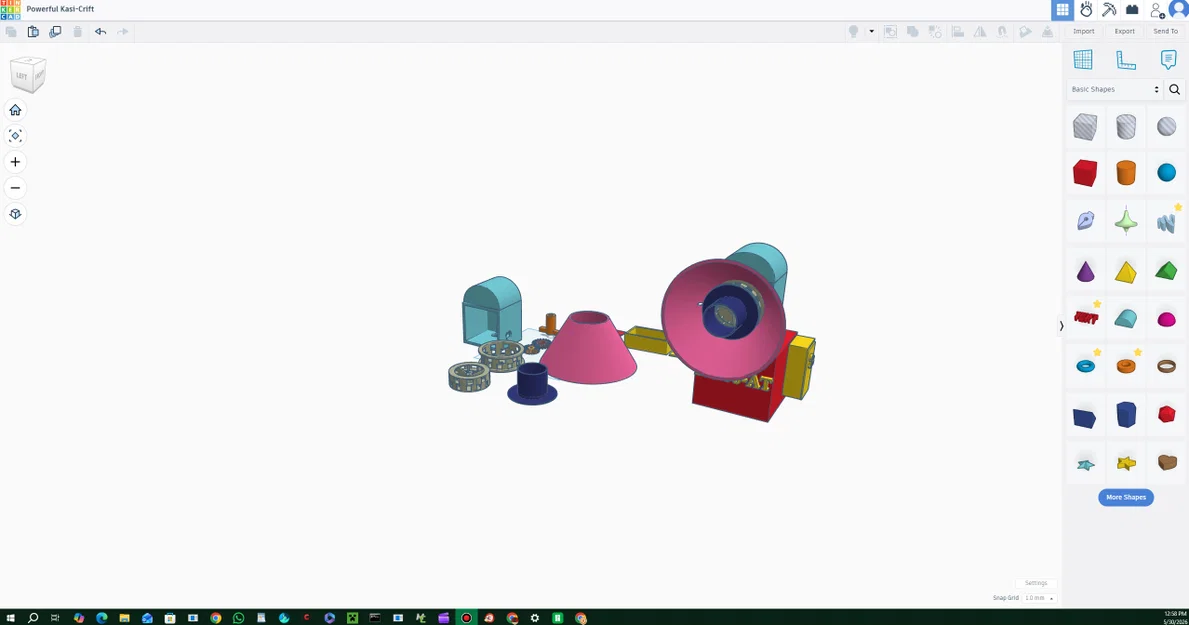The image size is (1189, 625).
Task: Pick the purple Cone shape
Action: [1085, 272]
